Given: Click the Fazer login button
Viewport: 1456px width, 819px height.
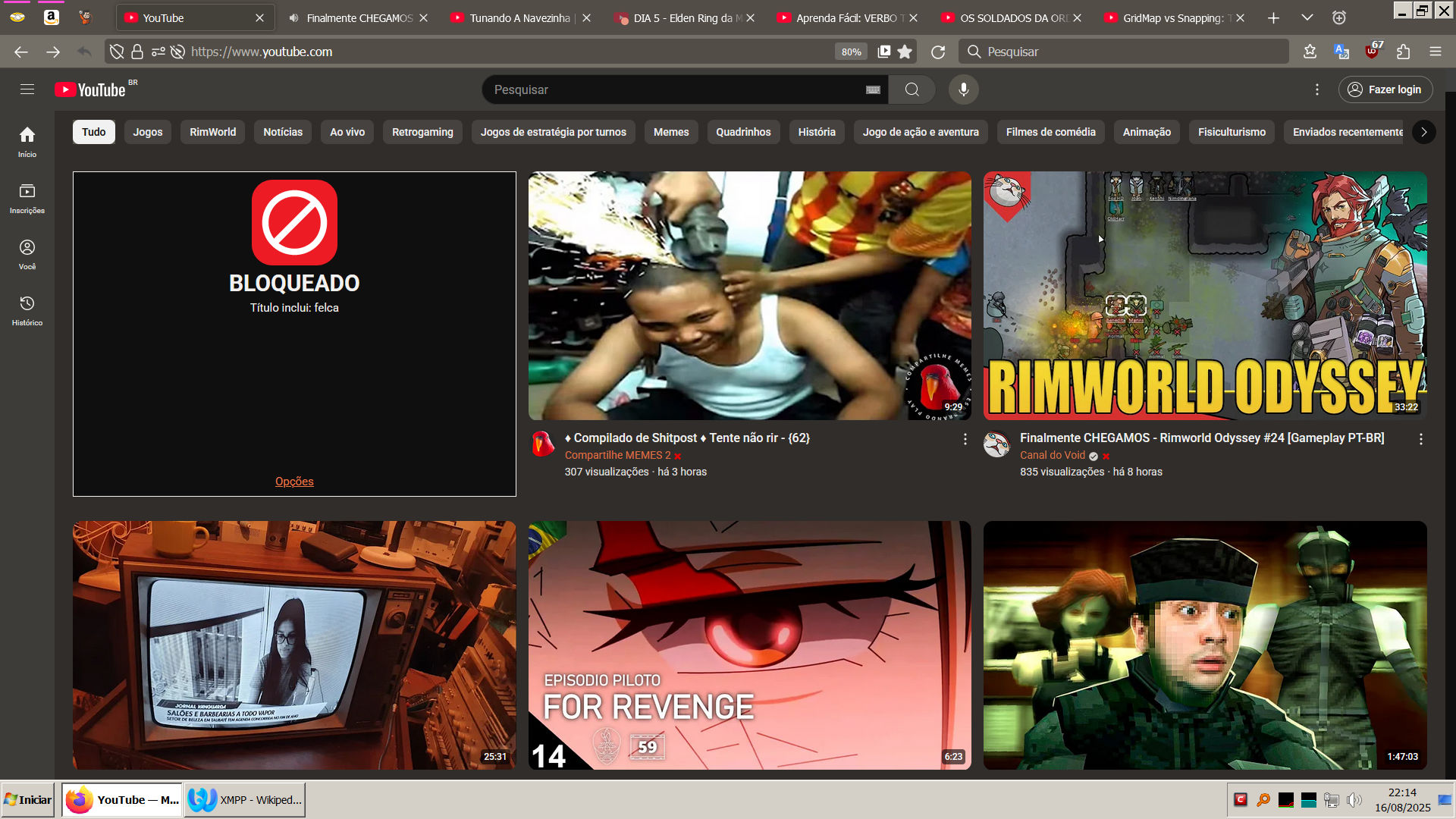Looking at the screenshot, I should click(x=1385, y=89).
